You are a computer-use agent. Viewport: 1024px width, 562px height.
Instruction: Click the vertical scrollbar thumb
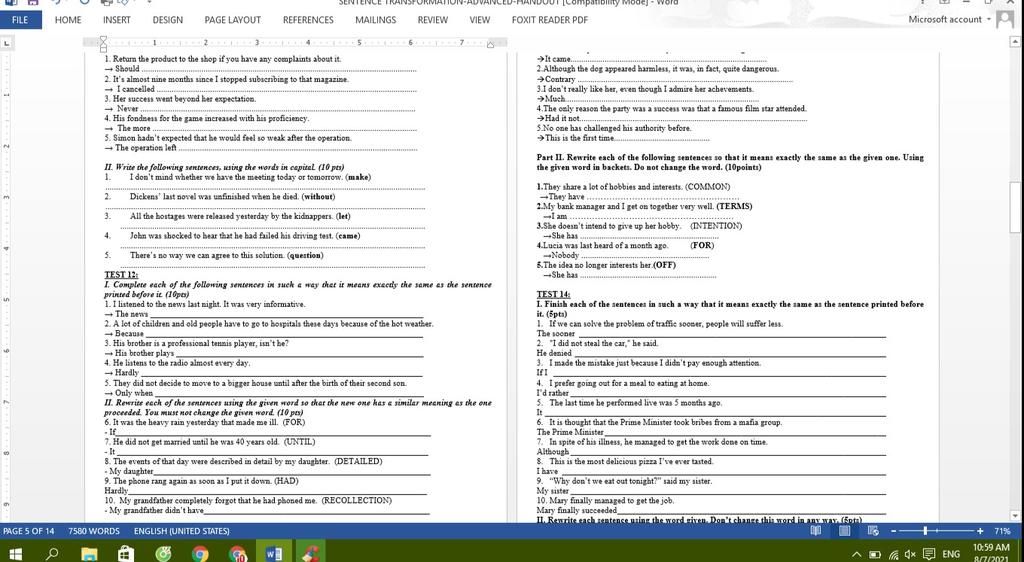[x=1016, y=207]
